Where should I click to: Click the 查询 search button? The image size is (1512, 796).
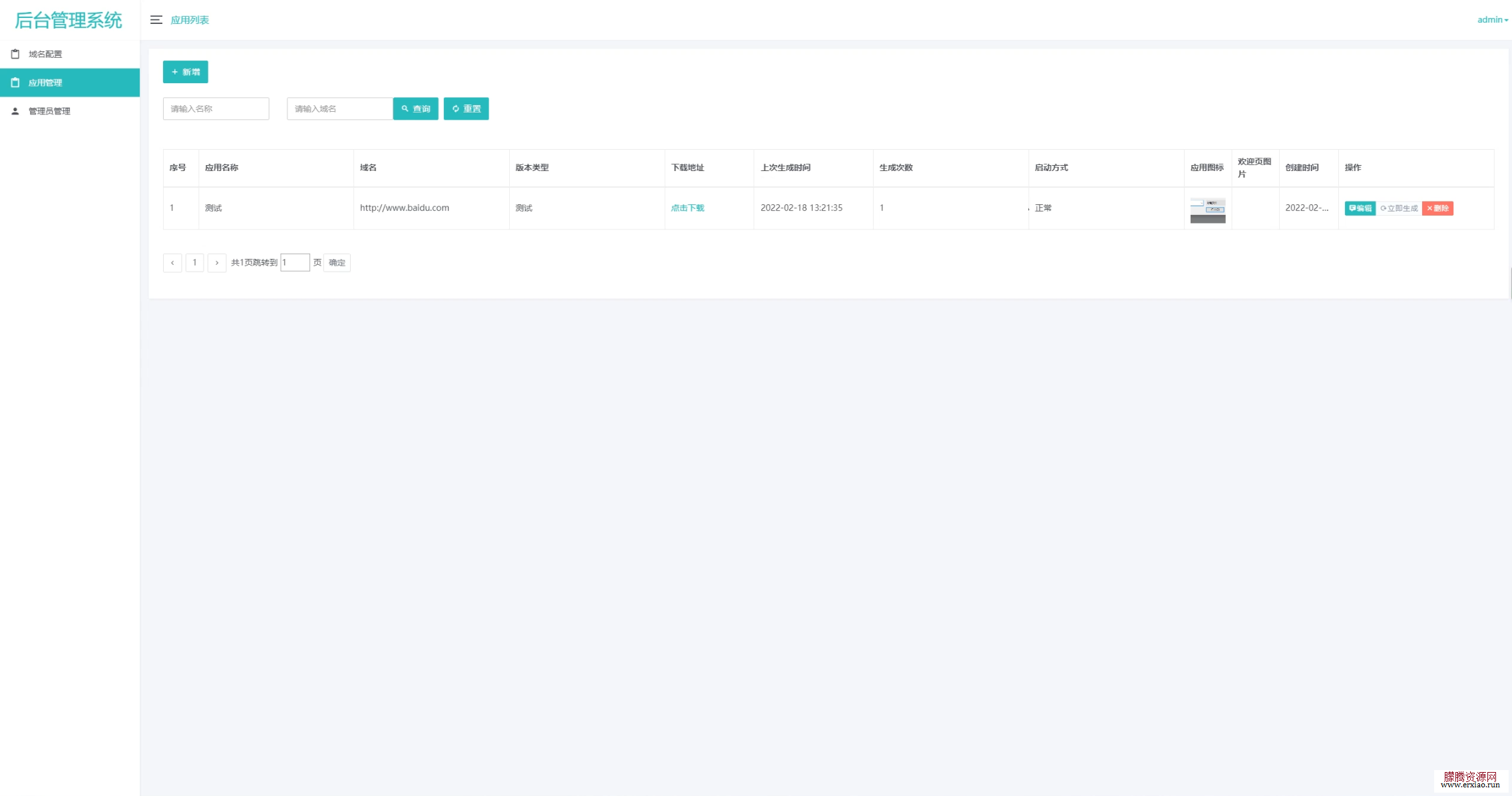(x=416, y=108)
